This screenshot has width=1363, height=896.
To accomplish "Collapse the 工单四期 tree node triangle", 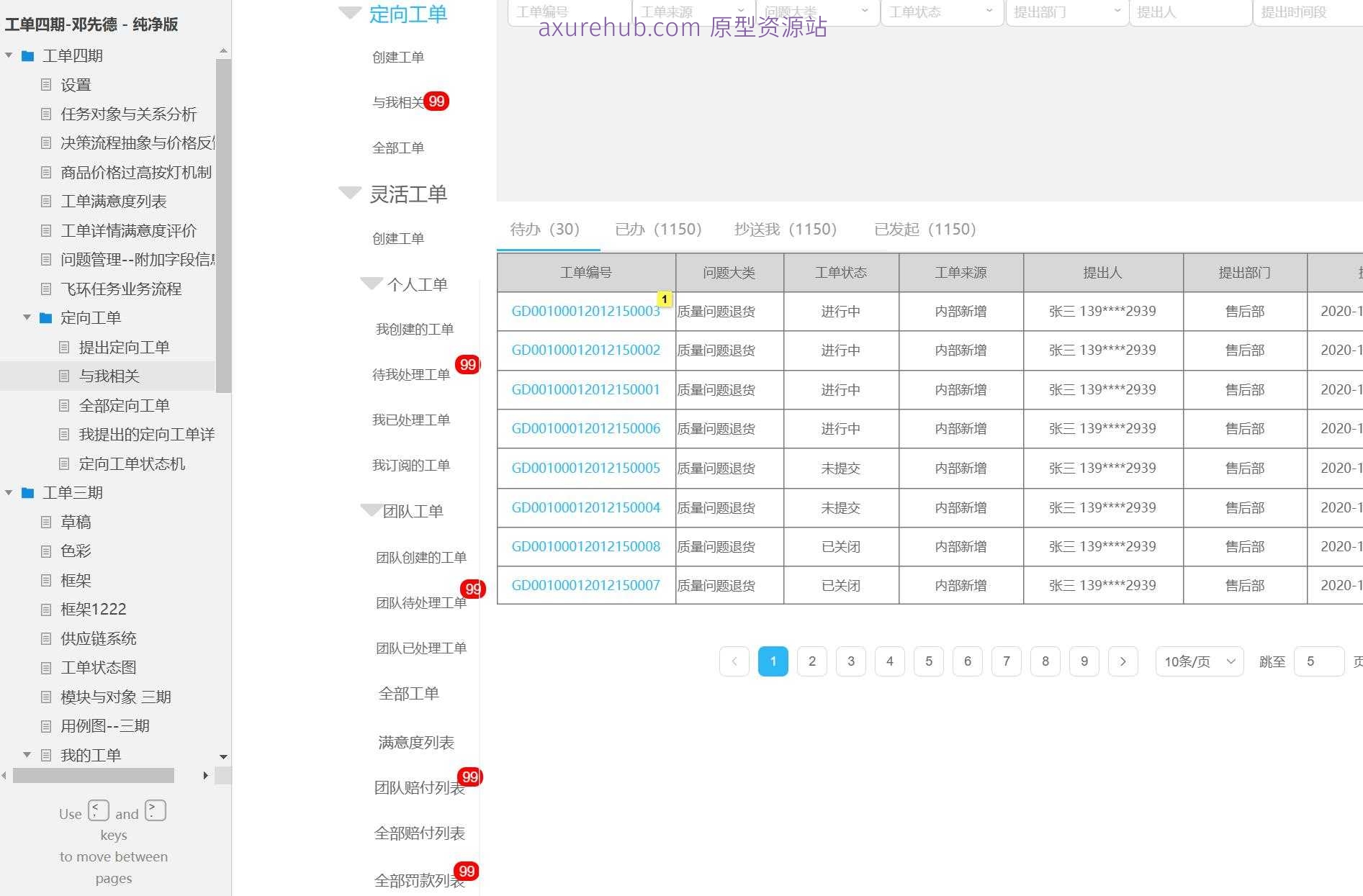I will pyautogui.click(x=8, y=55).
